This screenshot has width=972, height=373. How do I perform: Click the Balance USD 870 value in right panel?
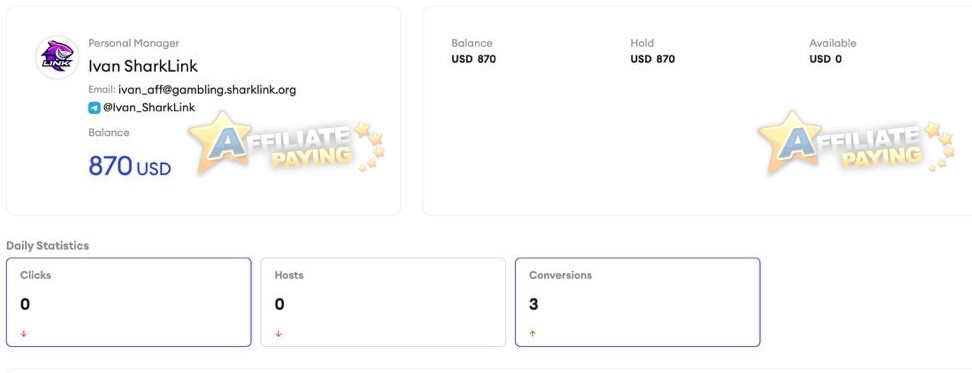coord(474,59)
